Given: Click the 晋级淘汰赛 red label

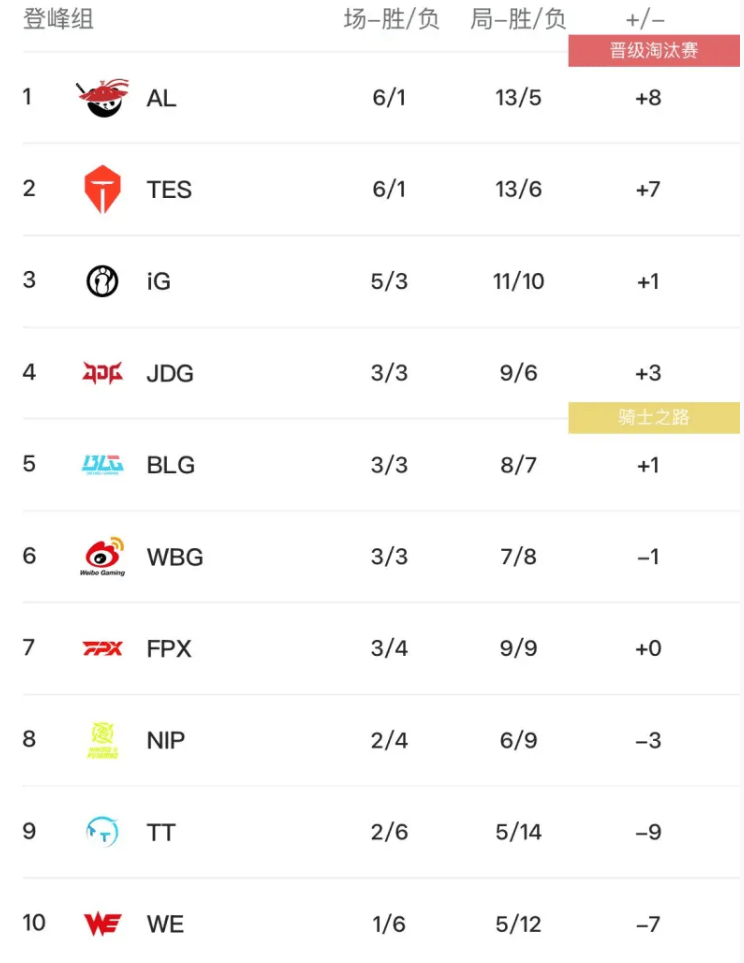Looking at the screenshot, I should point(654,50).
